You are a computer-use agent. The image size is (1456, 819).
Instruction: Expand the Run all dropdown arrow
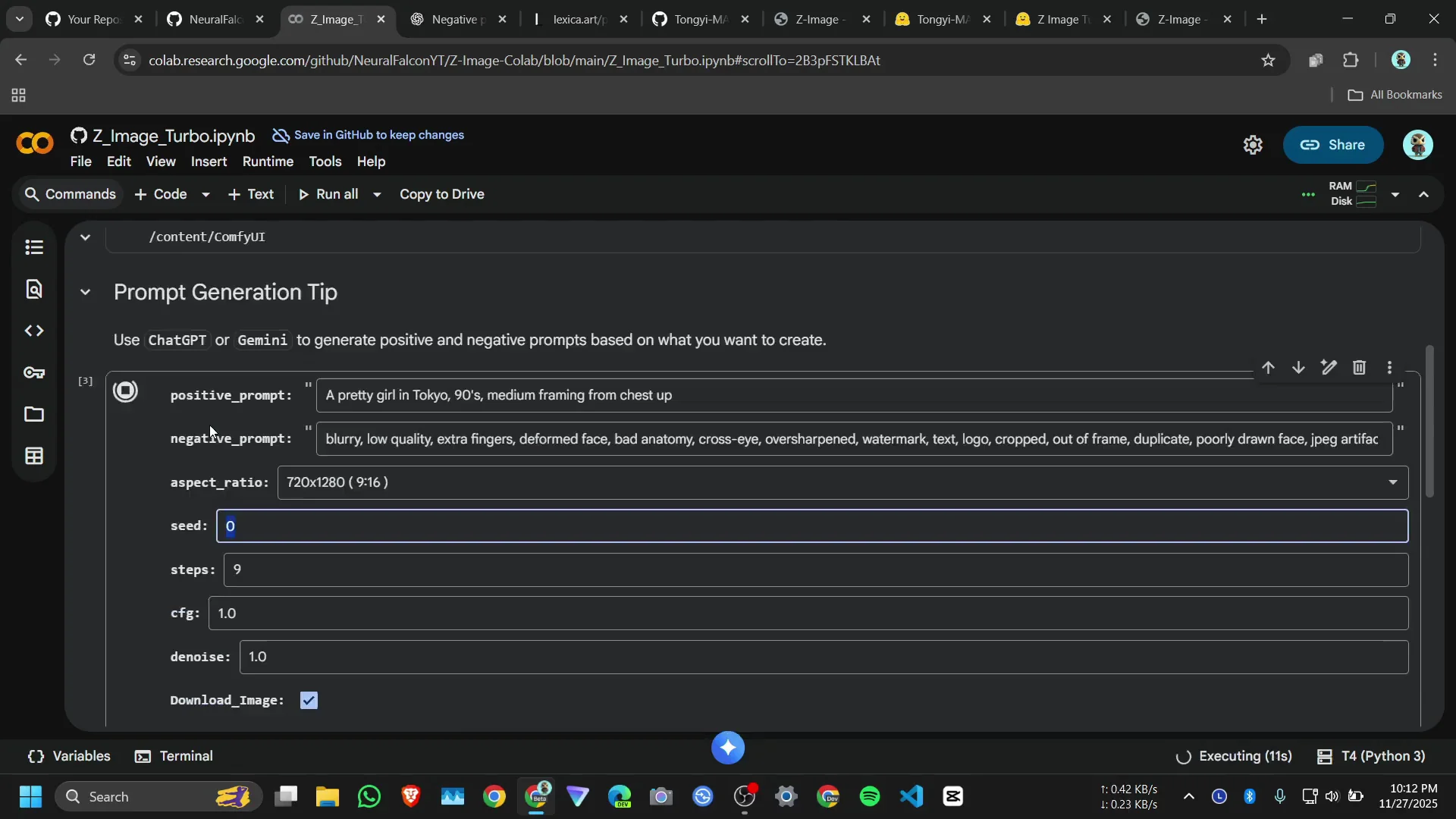click(x=377, y=194)
